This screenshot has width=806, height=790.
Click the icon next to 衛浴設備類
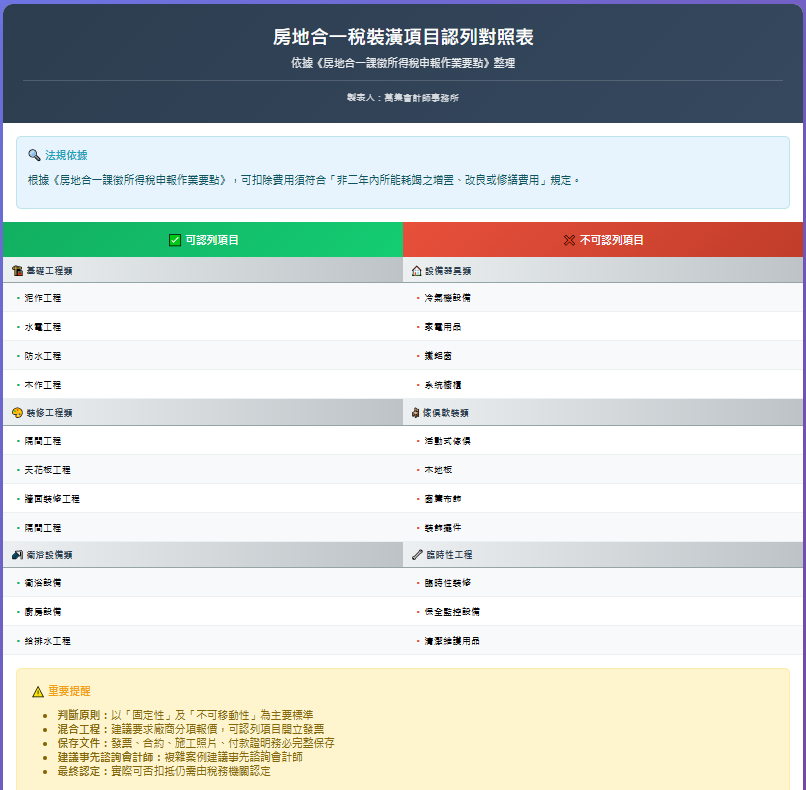tap(17, 554)
